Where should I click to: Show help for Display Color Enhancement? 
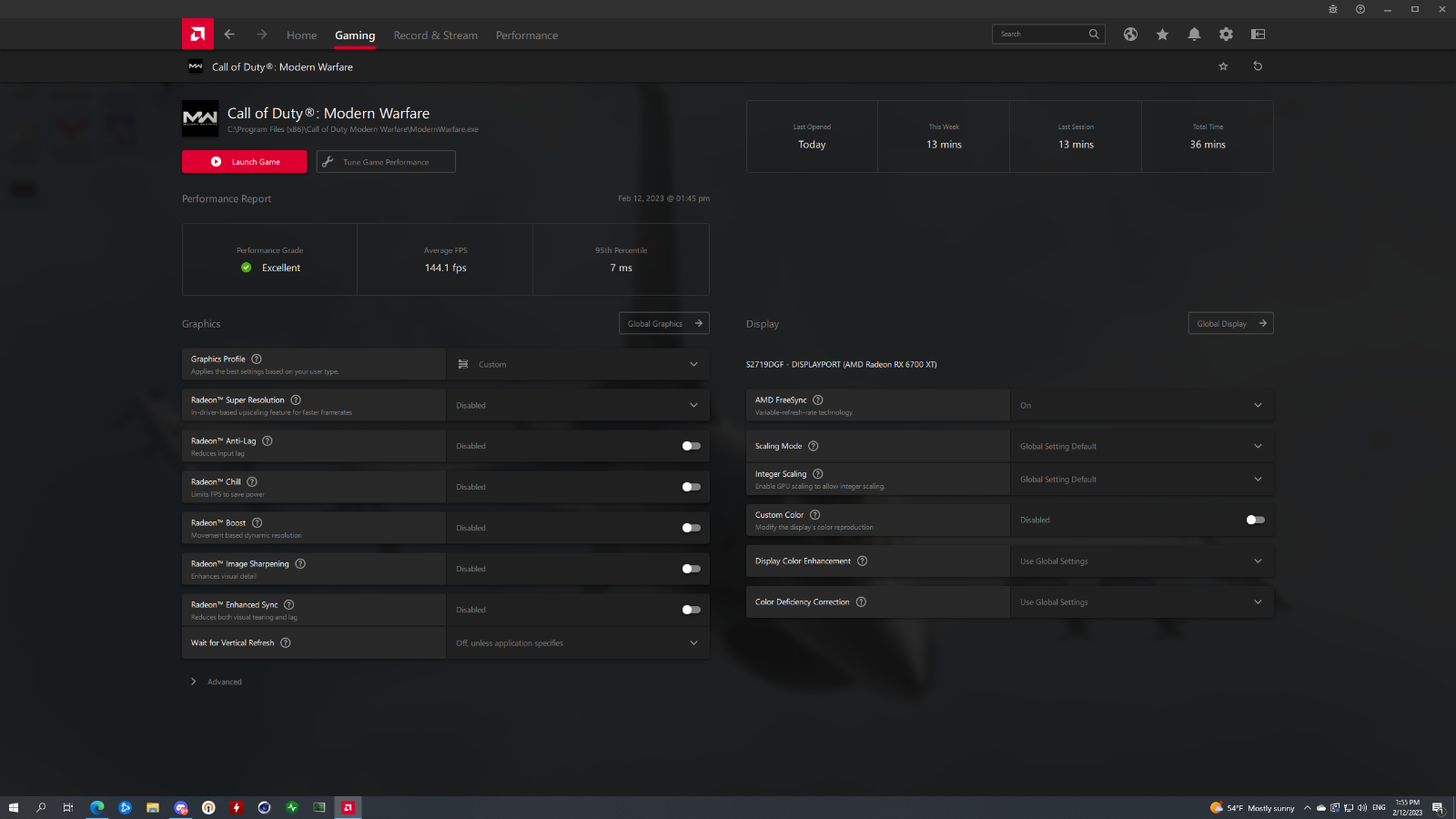(x=863, y=561)
